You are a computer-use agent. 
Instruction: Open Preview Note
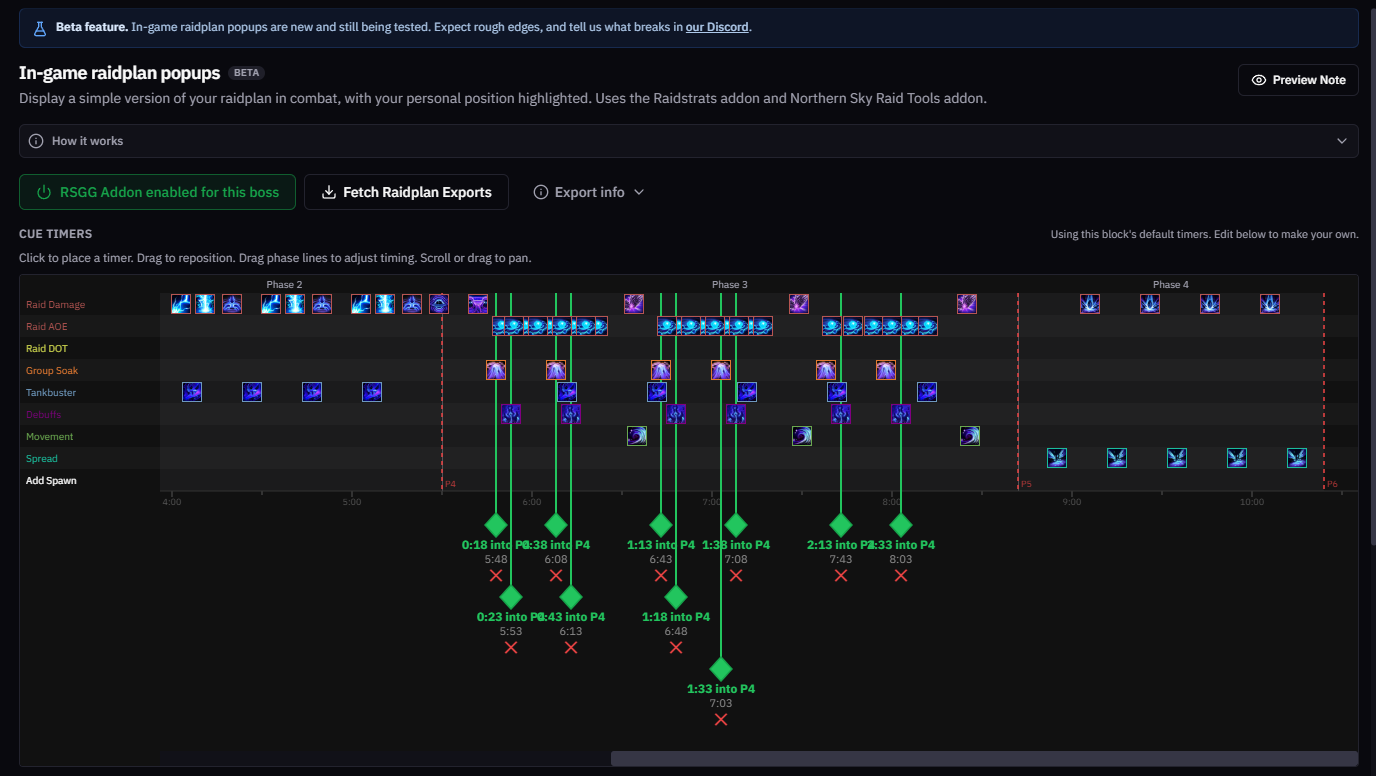coord(1298,80)
